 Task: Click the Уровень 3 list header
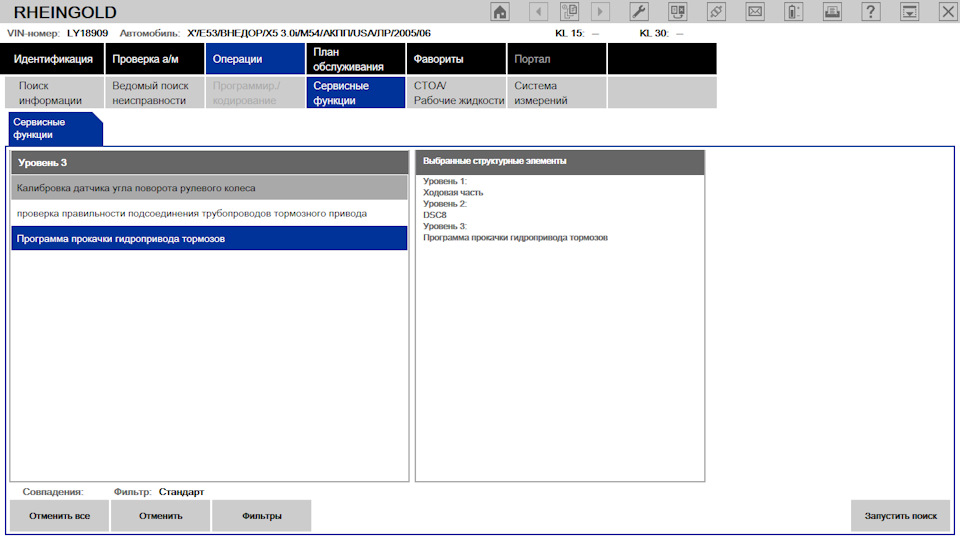click(x=209, y=162)
